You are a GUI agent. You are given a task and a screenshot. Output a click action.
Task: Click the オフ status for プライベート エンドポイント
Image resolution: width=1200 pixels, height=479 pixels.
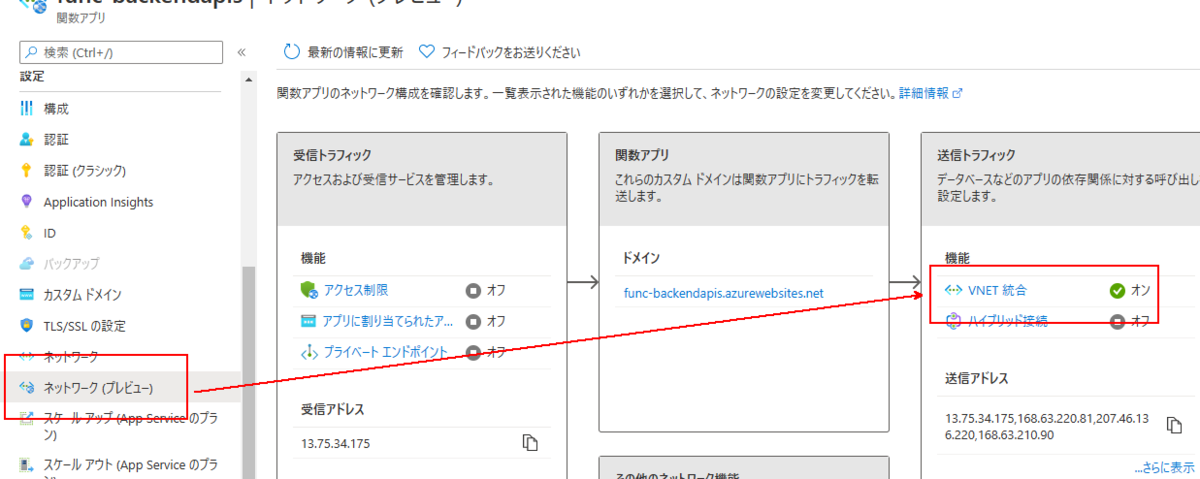pos(486,353)
